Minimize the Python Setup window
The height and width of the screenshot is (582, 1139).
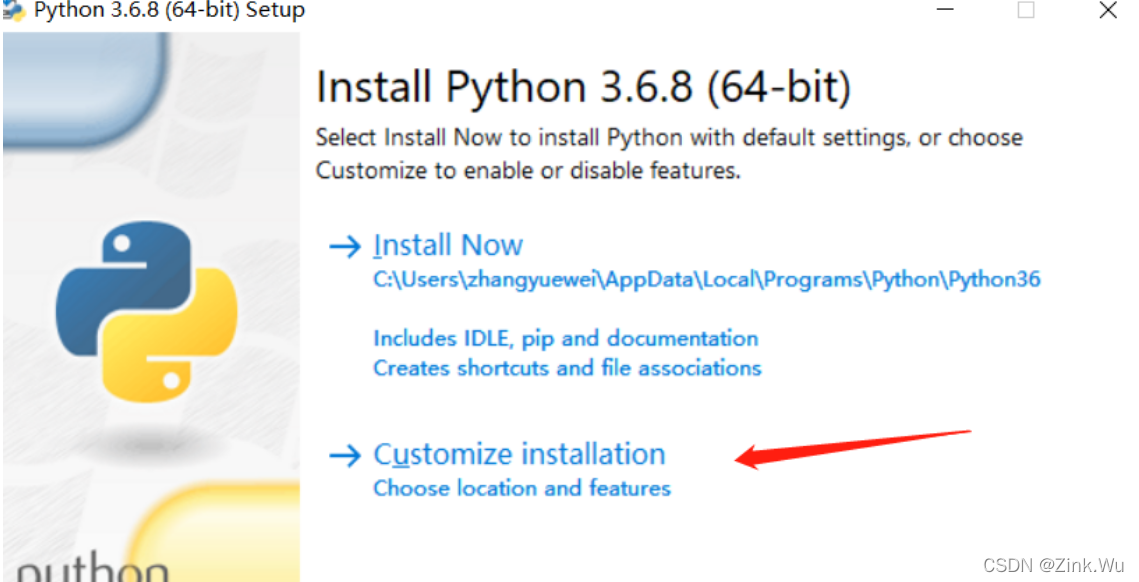coord(945,10)
